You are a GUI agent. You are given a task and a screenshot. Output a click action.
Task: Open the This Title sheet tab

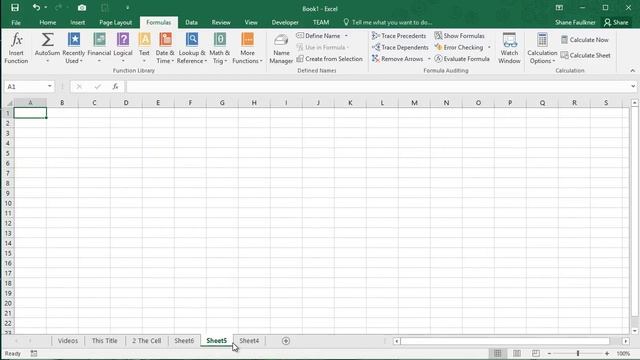[104, 341]
